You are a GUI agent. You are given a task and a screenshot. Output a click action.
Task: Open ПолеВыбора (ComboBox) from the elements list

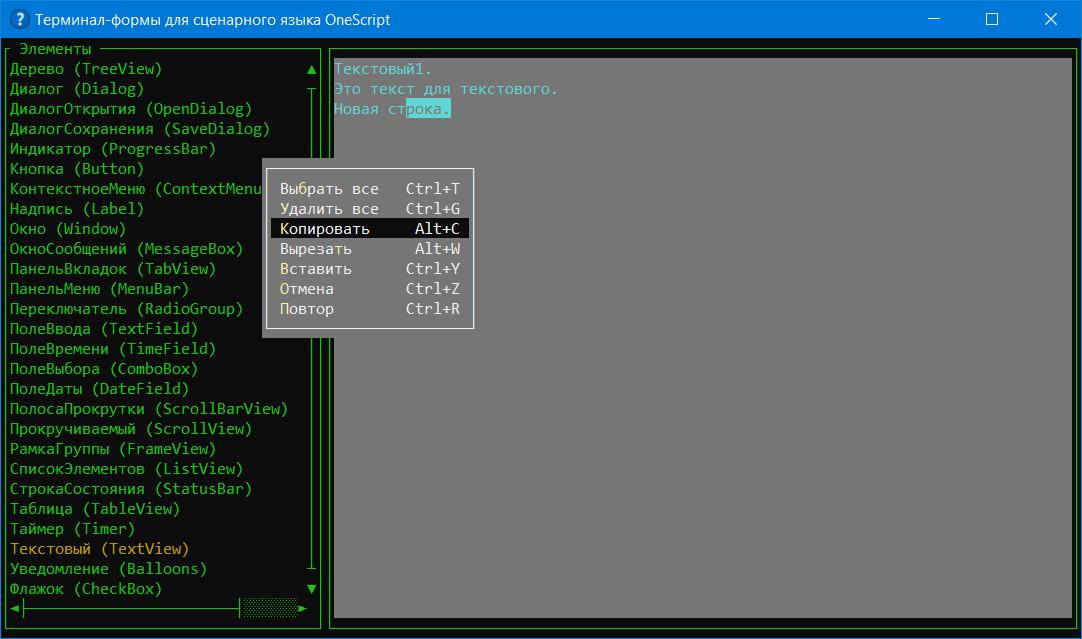[104, 369]
